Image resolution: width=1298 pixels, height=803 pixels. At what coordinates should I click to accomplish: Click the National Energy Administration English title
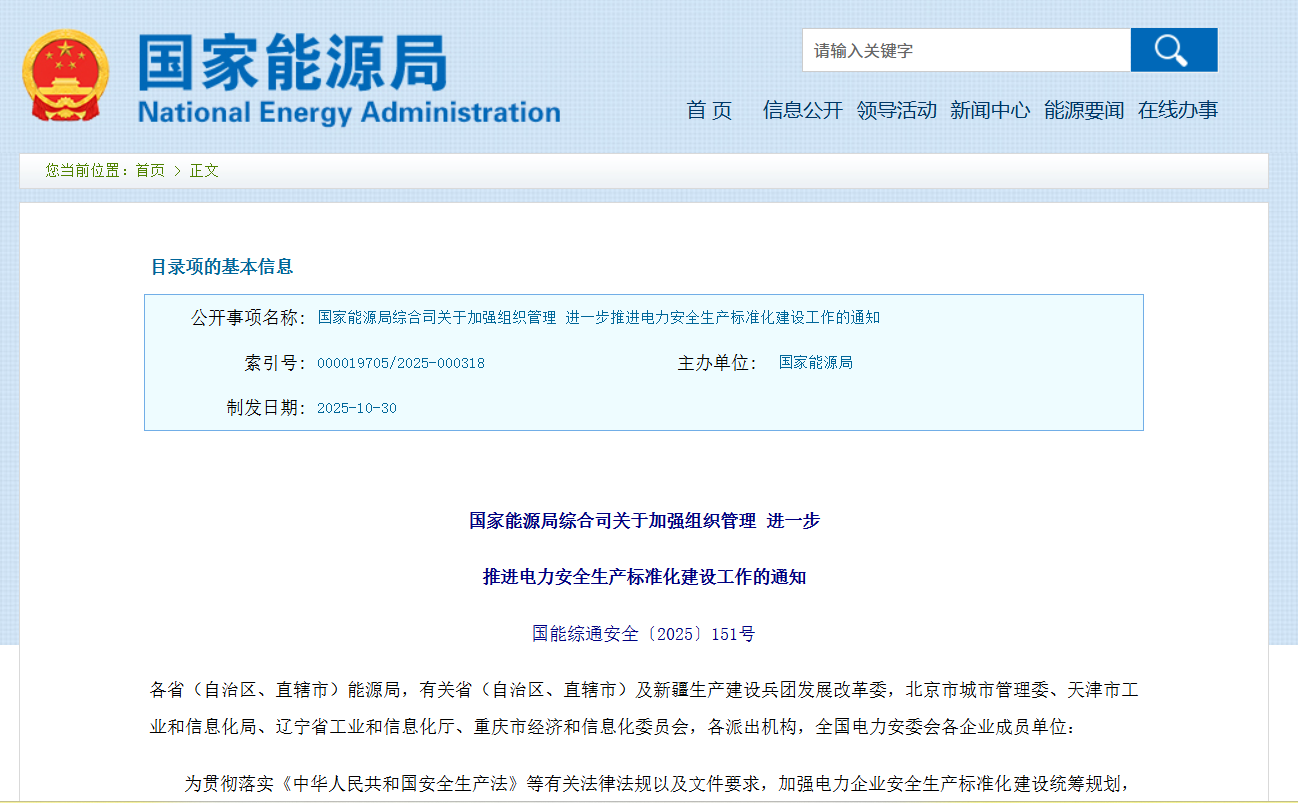coord(348,112)
